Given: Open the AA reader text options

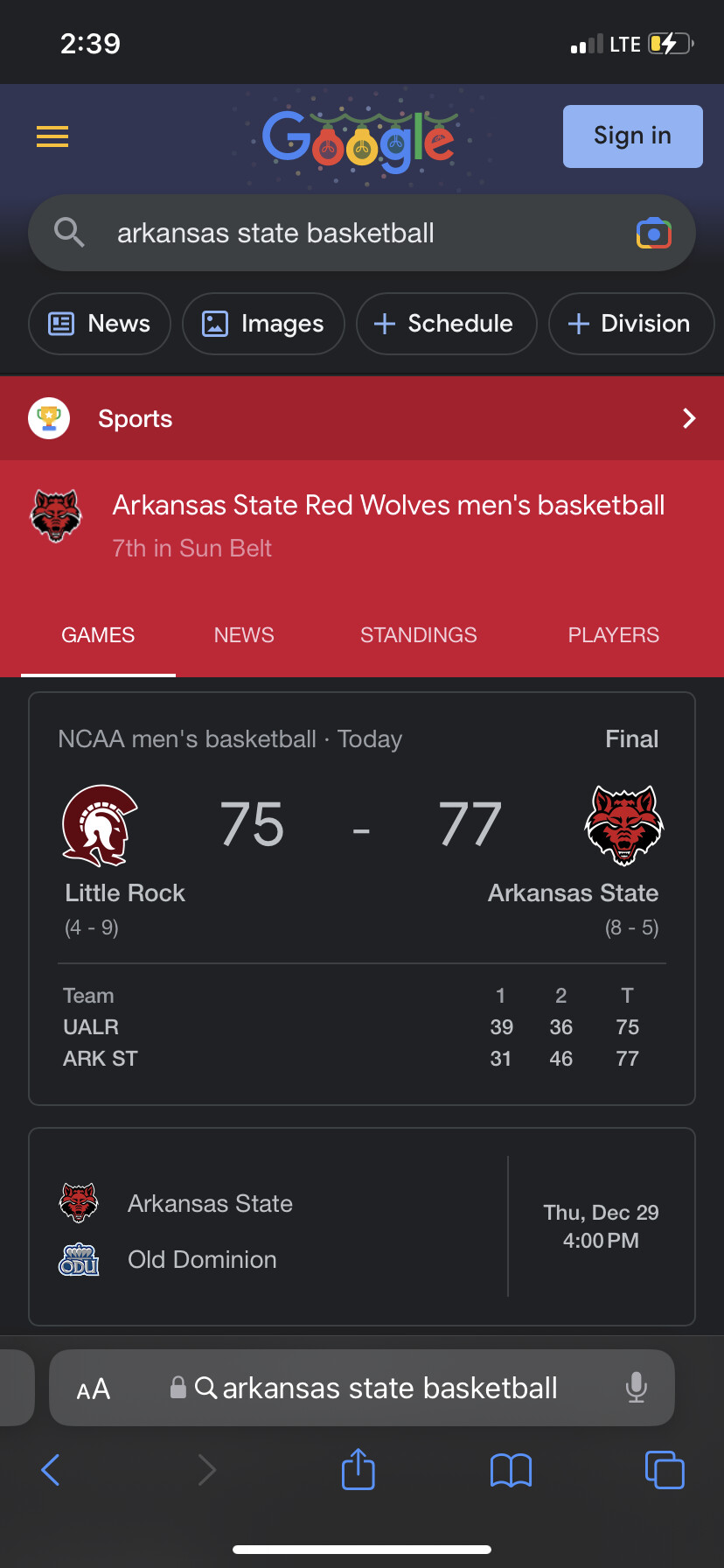Looking at the screenshot, I should coord(94,1389).
